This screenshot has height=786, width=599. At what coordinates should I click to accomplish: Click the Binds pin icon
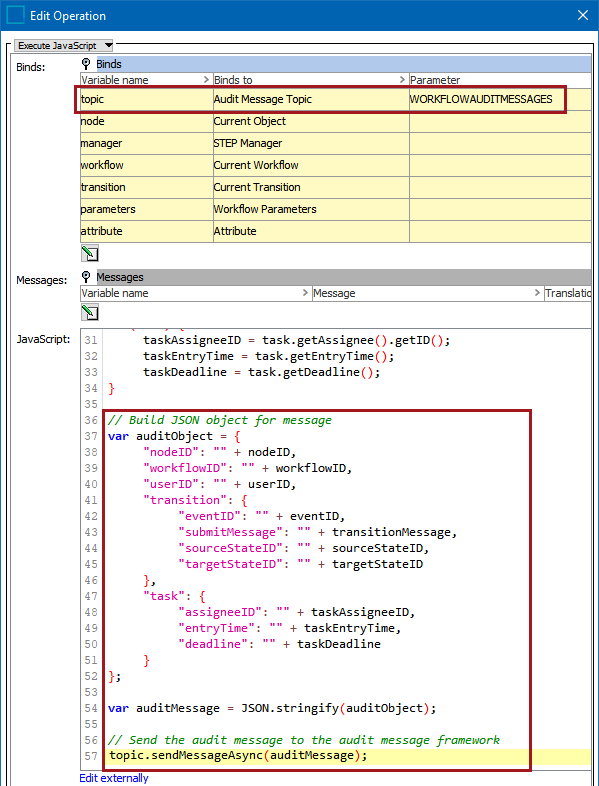pos(86,64)
